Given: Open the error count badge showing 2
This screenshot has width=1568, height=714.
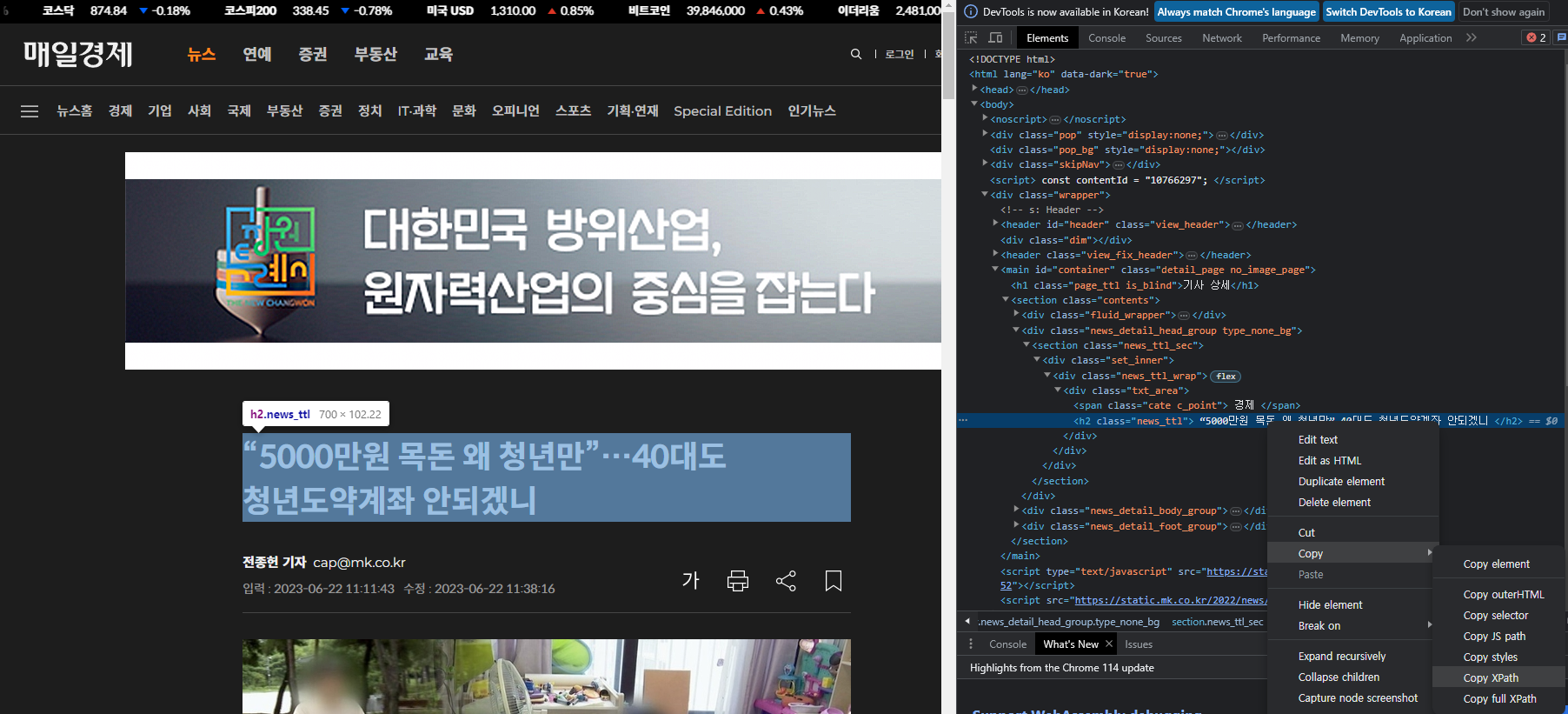Looking at the screenshot, I should [x=1536, y=37].
